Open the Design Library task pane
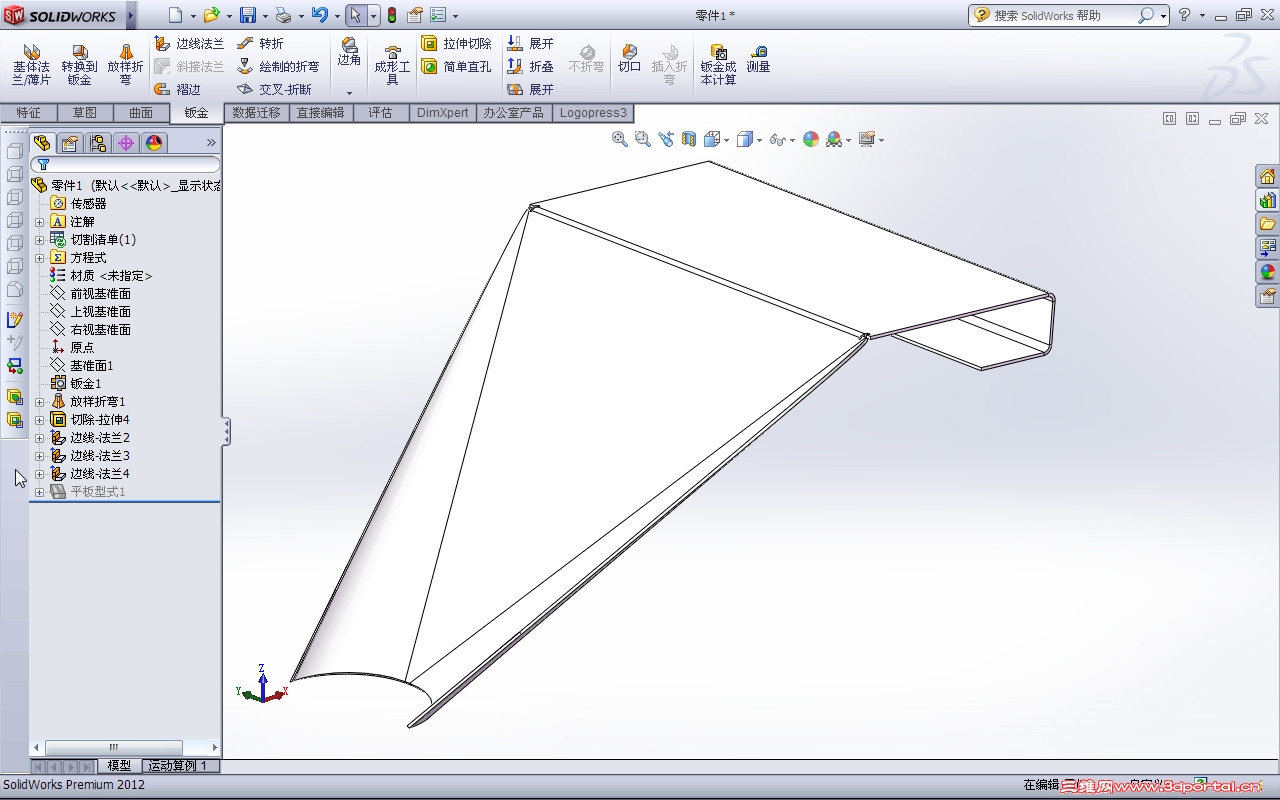Screen dimensions: 1280x800 pyautogui.click(x=1267, y=200)
